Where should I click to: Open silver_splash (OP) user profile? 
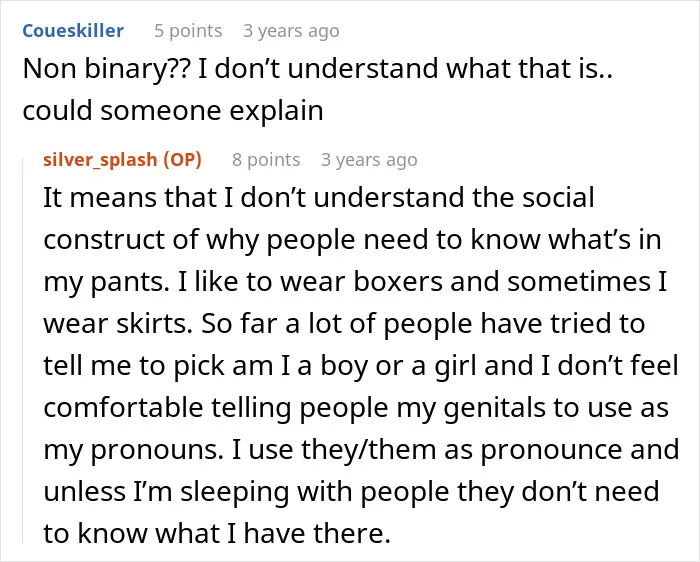[122, 160]
